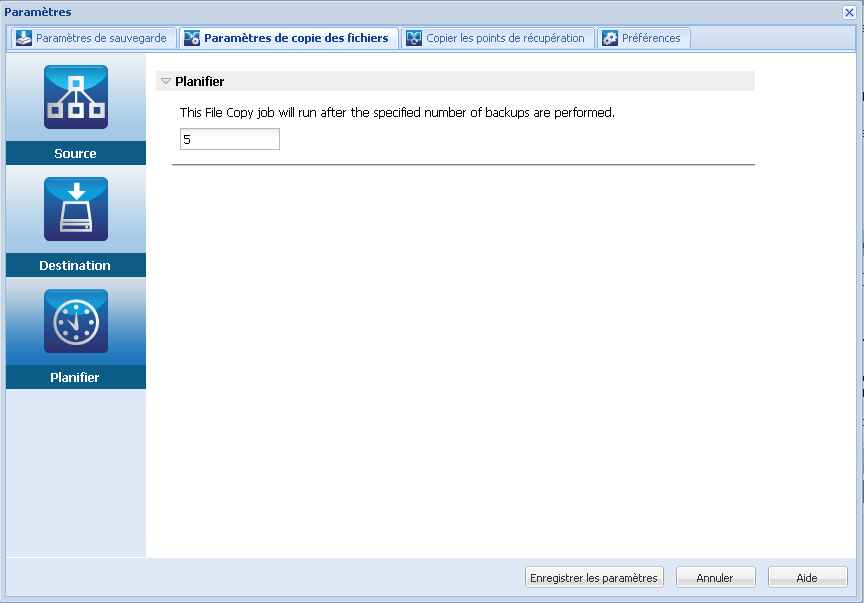
Task: Collapse the Planifier section arrow
Action: [x=166, y=81]
